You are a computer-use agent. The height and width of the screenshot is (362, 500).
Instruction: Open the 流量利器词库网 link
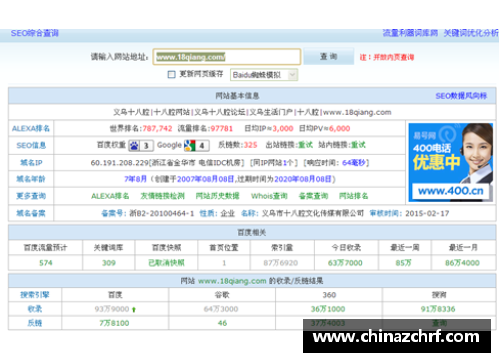point(410,33)
